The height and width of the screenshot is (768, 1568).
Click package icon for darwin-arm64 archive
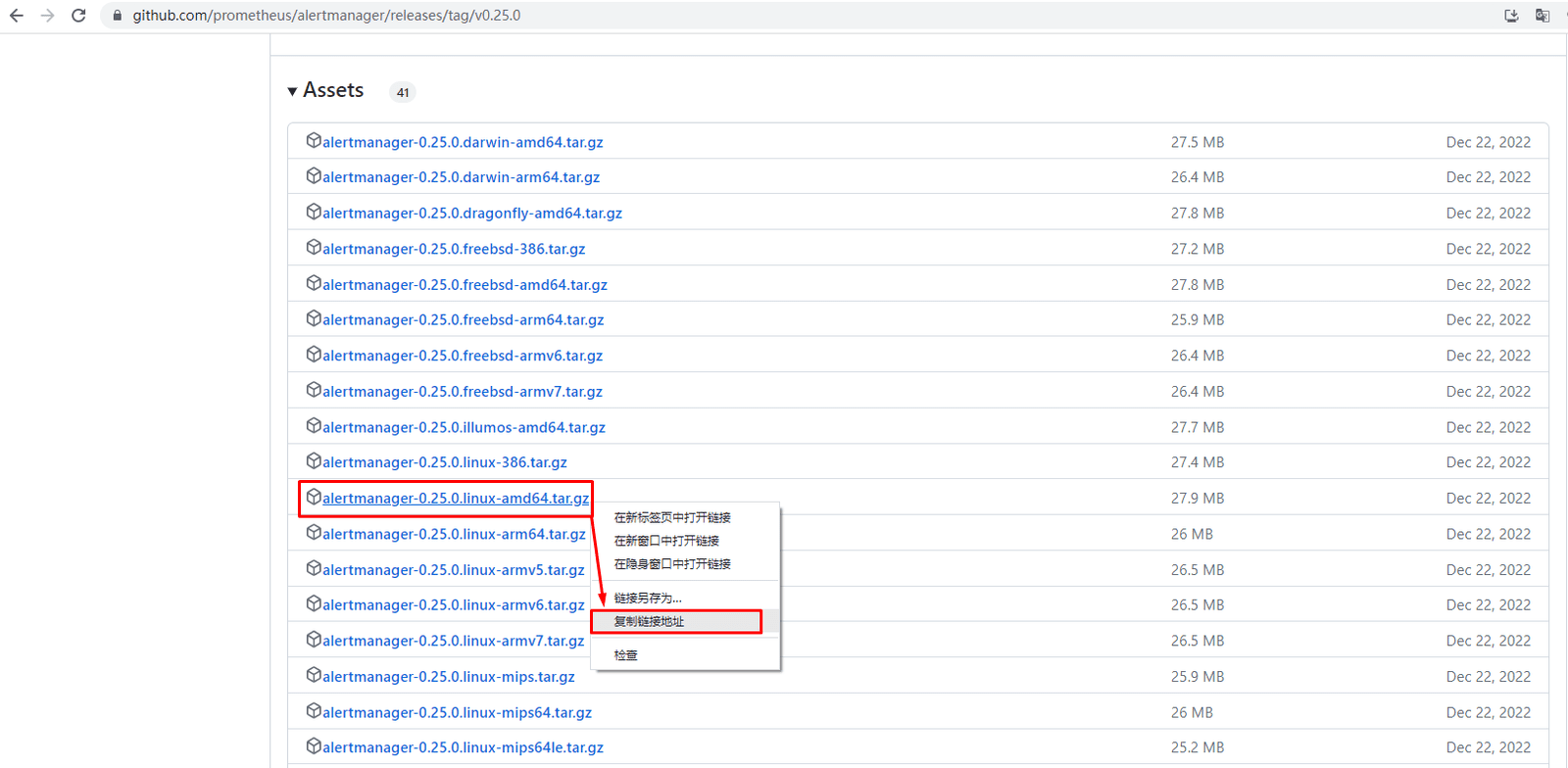314,176
